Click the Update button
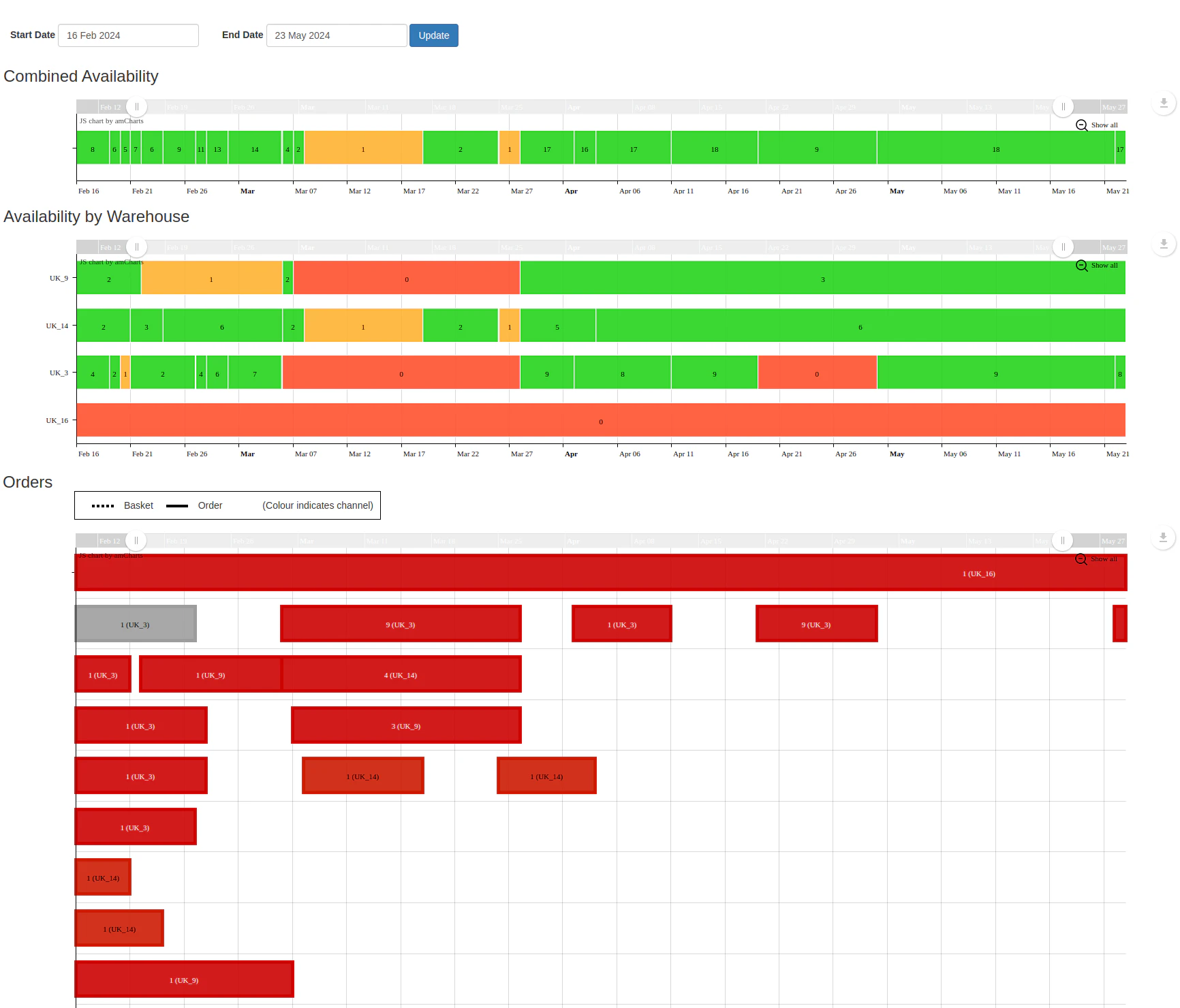 [433, 35]
